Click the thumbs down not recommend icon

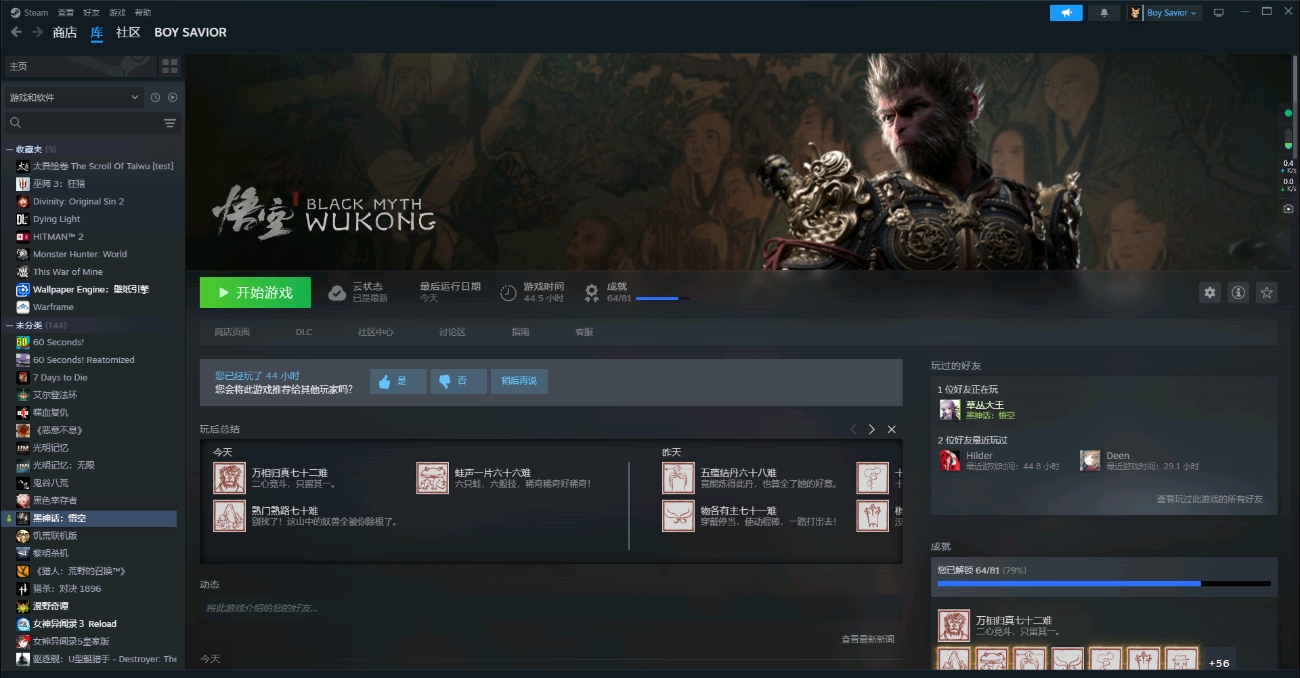(445, 381)
